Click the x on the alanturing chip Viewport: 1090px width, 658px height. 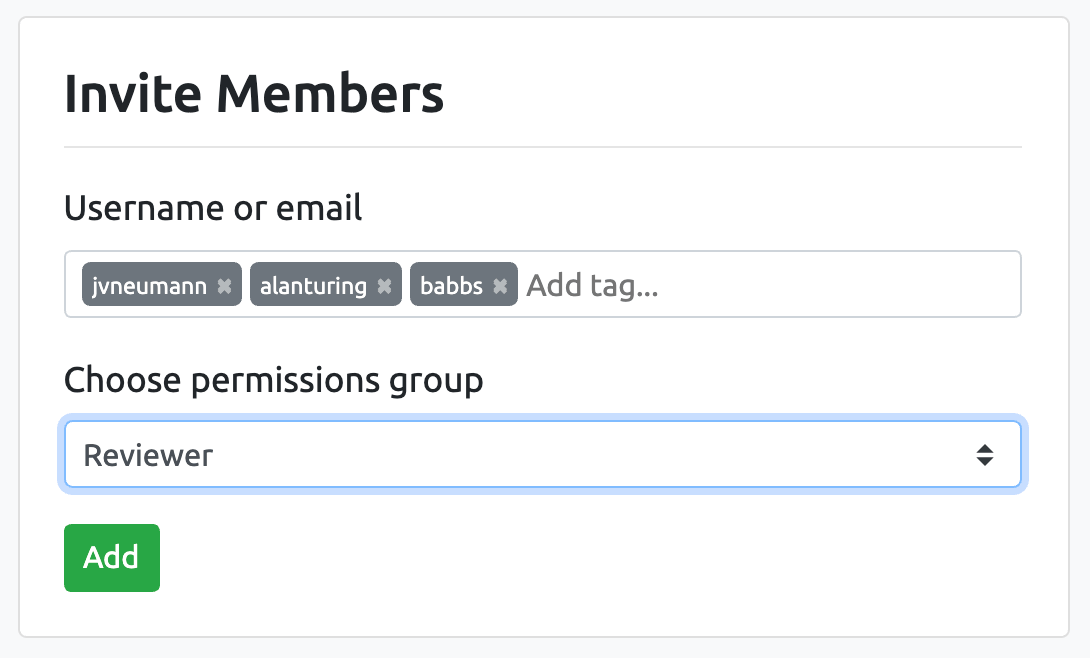[384, 285]
